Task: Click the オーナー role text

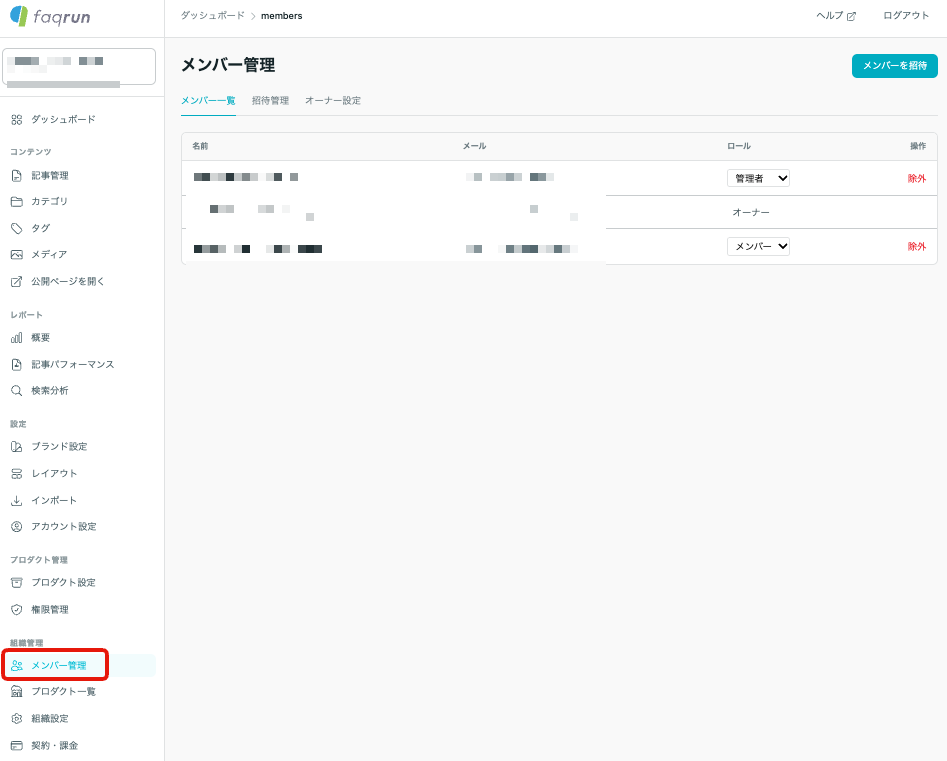Action: click(x=751, y=213)
